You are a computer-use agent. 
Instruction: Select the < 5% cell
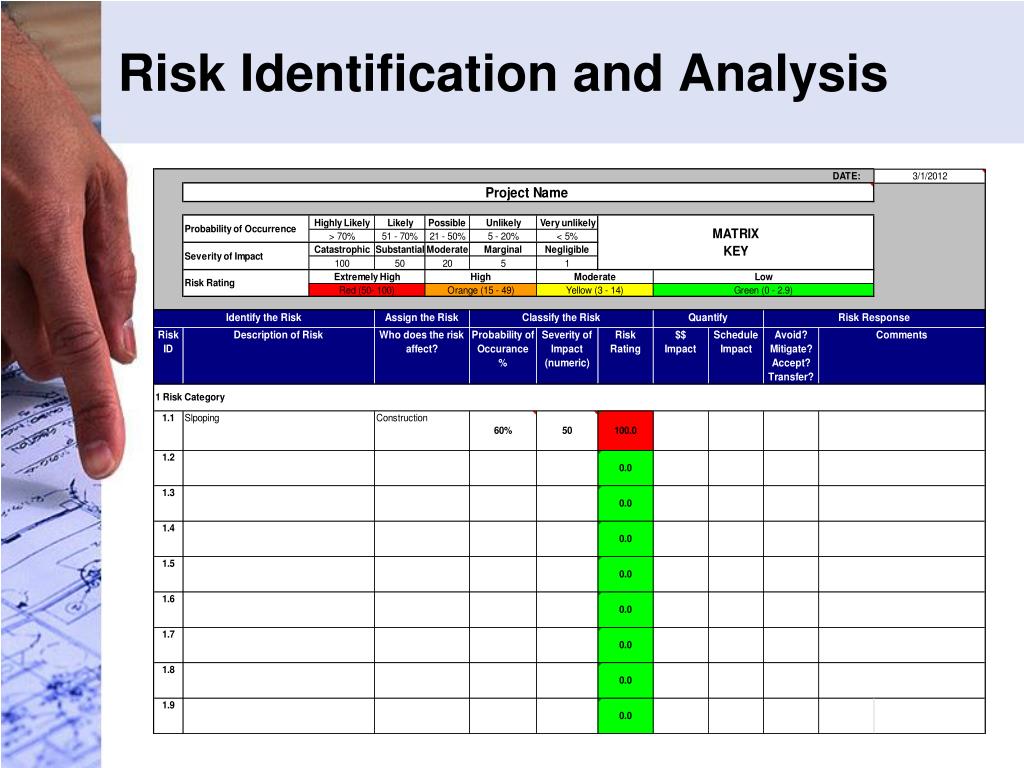click(x=567, y=236)
